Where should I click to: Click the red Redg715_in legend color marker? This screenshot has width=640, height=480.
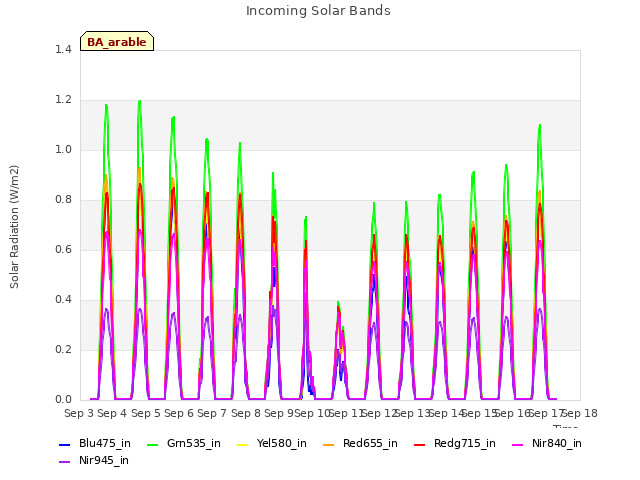tap(420, 444)
